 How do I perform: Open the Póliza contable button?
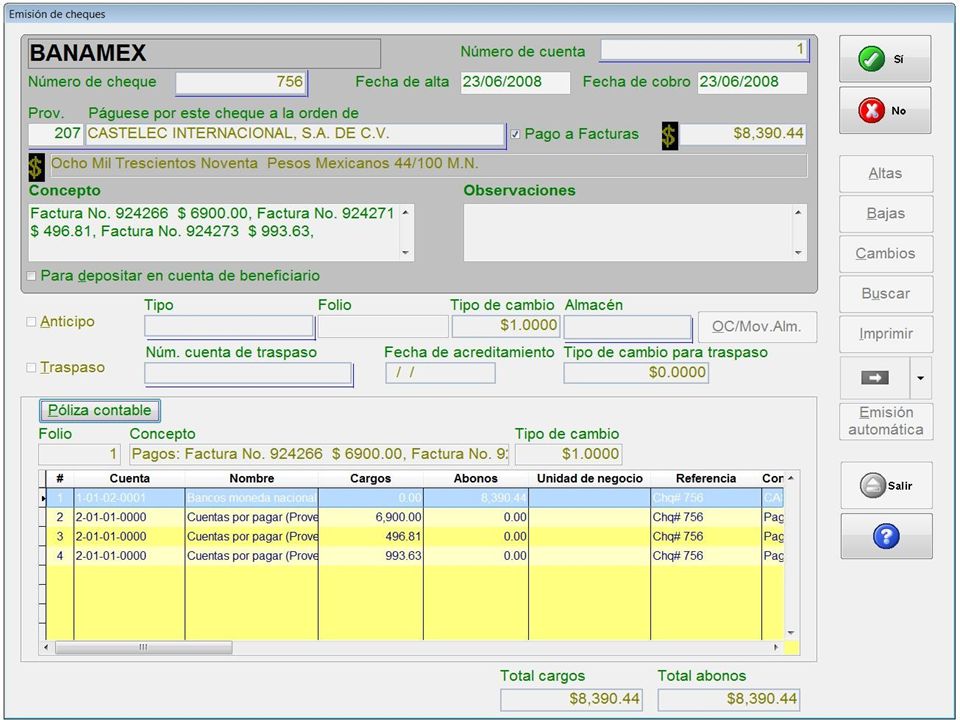click(100, 410)
